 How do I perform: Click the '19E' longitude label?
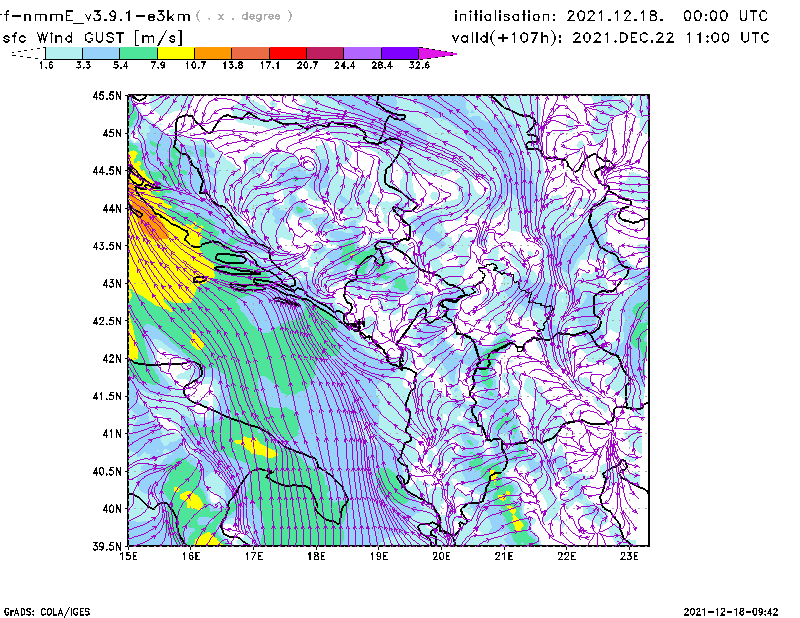coord(379,556)
